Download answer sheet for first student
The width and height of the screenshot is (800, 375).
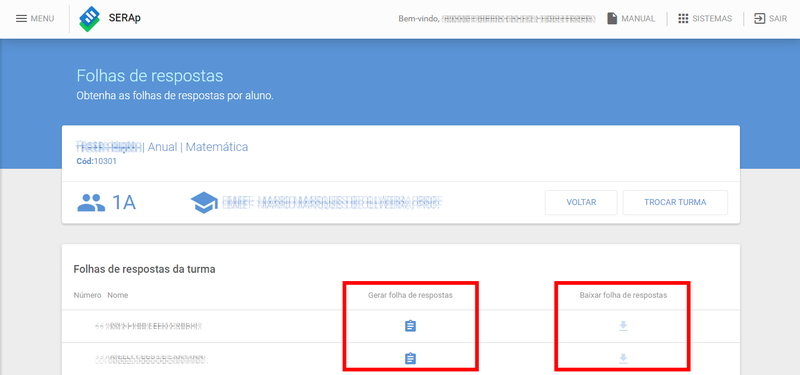pos(623,326)
